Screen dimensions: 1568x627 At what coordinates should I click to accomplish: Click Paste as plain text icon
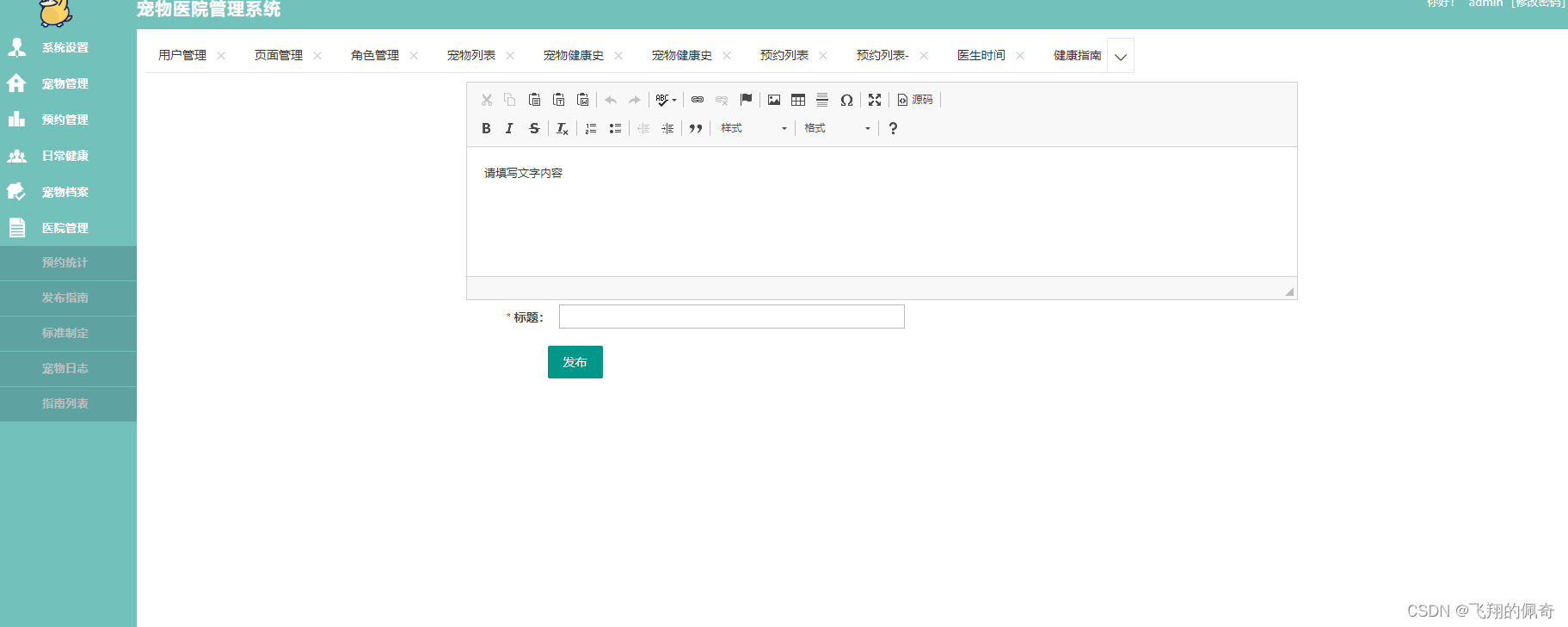pyautogui.click(x=558, y=100)
